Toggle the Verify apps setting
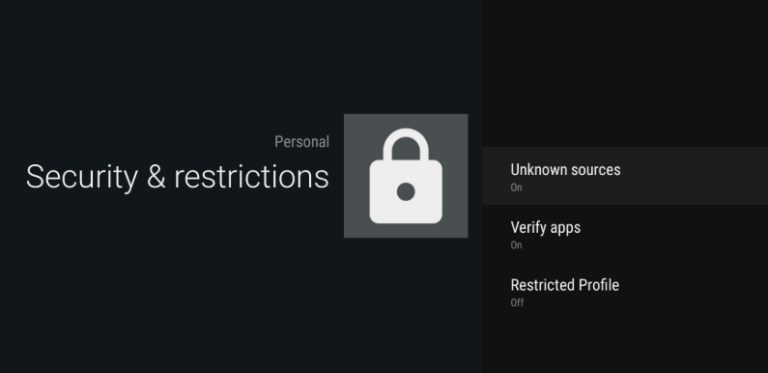768x373 pixels. pos(625,233)
